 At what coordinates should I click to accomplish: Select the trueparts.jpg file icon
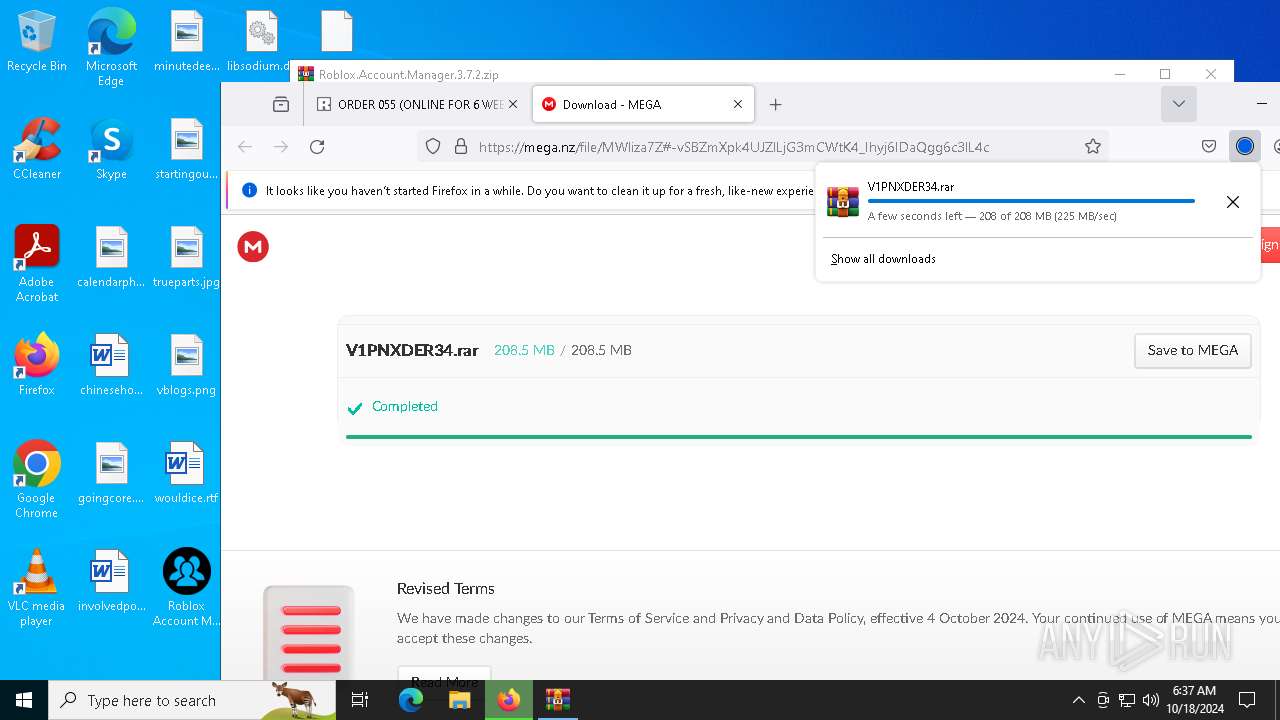[187, 258]
